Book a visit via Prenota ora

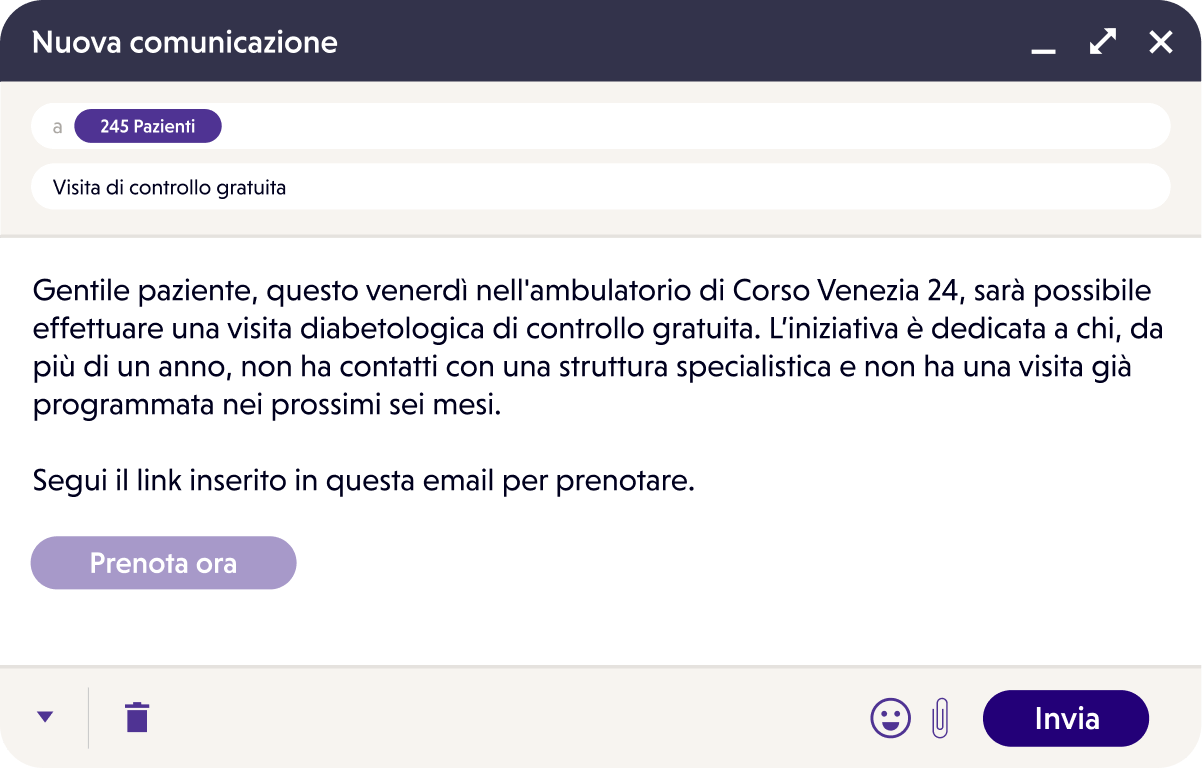(163, 562)
